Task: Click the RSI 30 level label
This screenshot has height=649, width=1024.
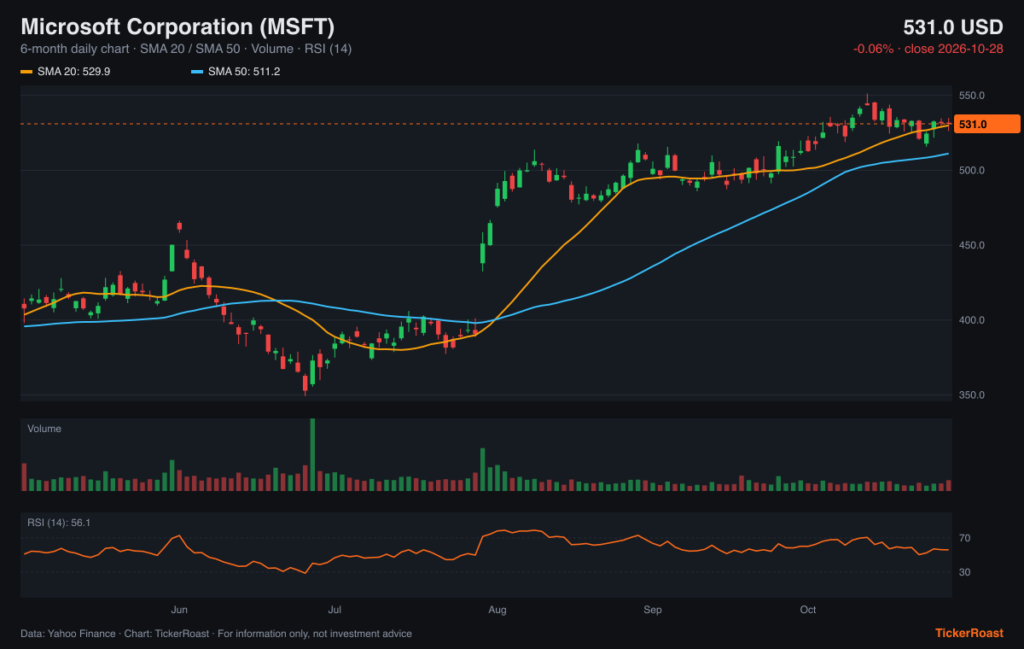Action: pyautogui.click(x=965, y=573)
